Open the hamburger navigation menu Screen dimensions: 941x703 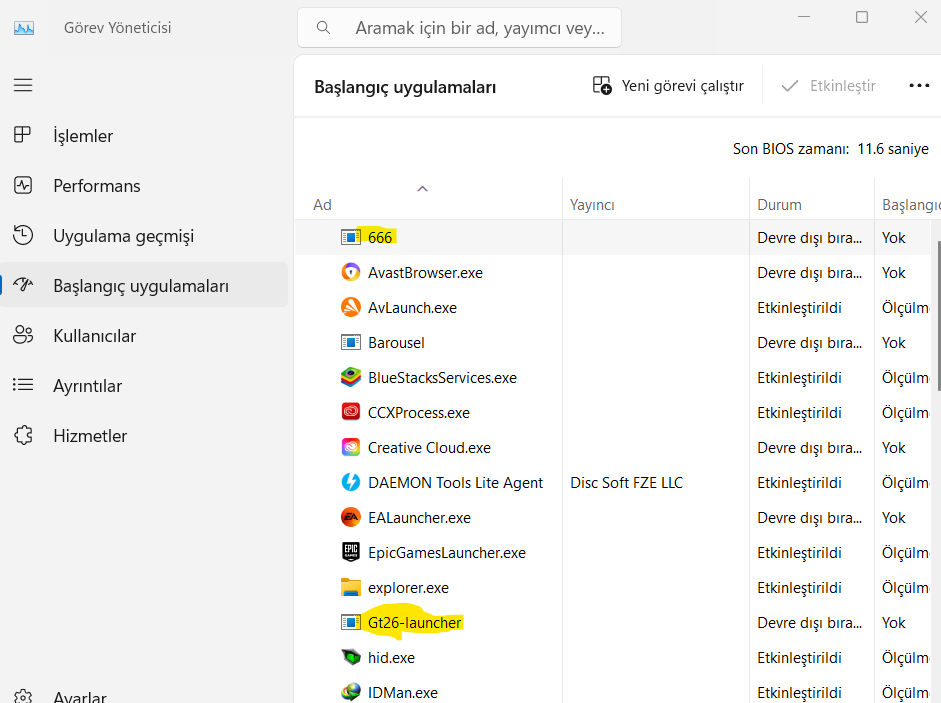click(23, 85)
